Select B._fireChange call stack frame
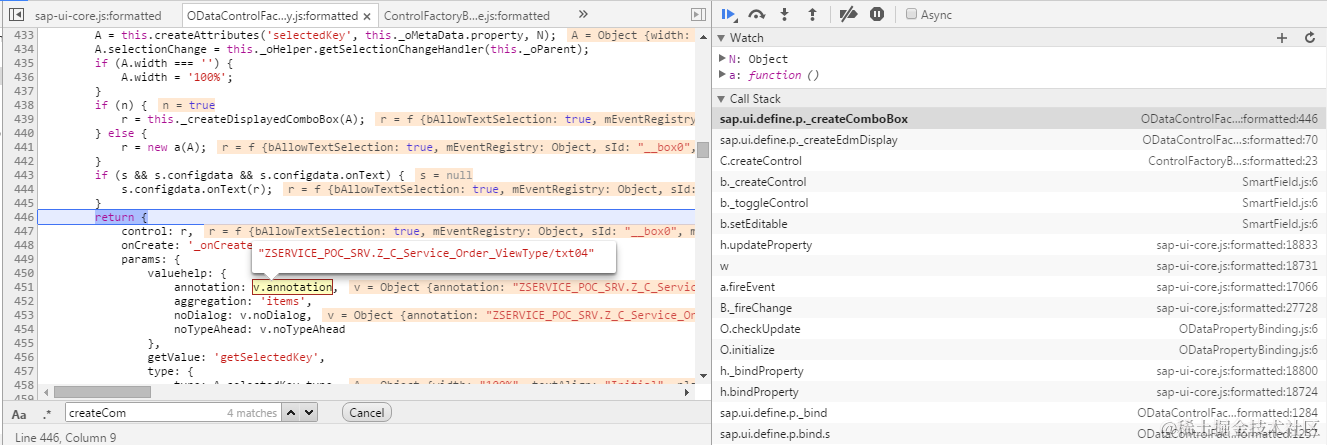This screenshot has width=1327, height=445. coord(1017,308)
